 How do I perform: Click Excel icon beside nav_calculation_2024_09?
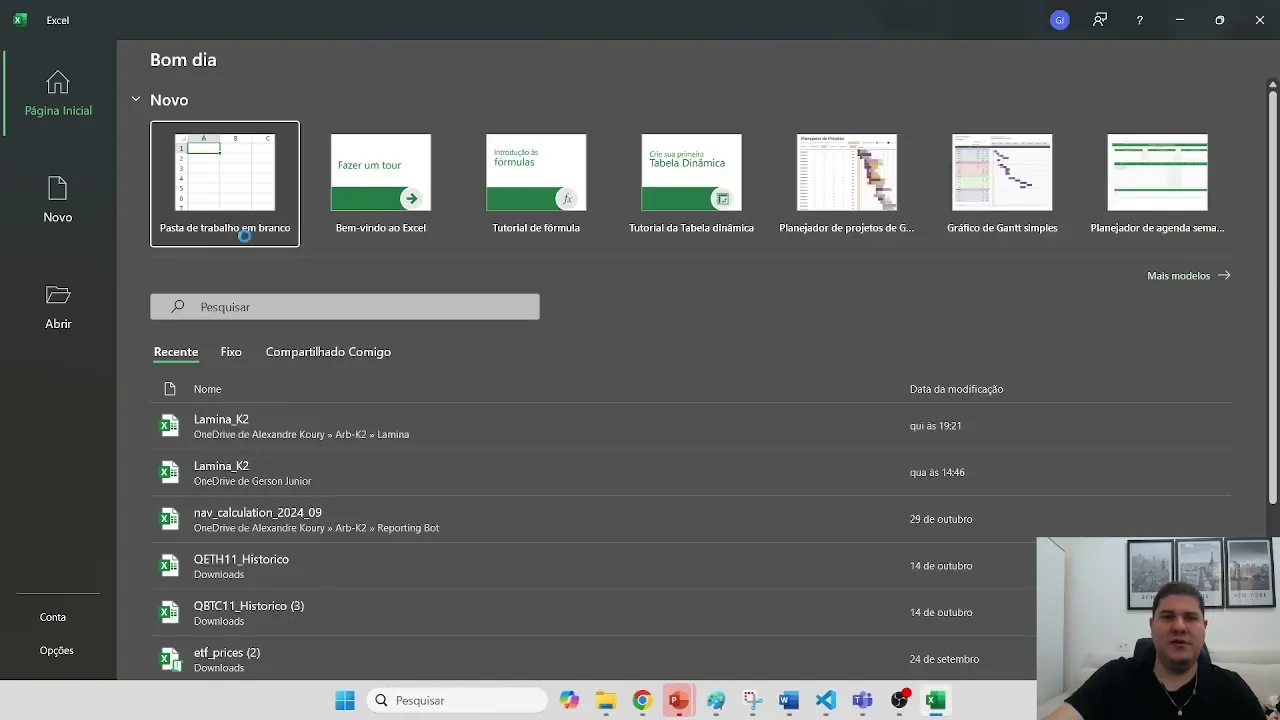click(170, 519)
